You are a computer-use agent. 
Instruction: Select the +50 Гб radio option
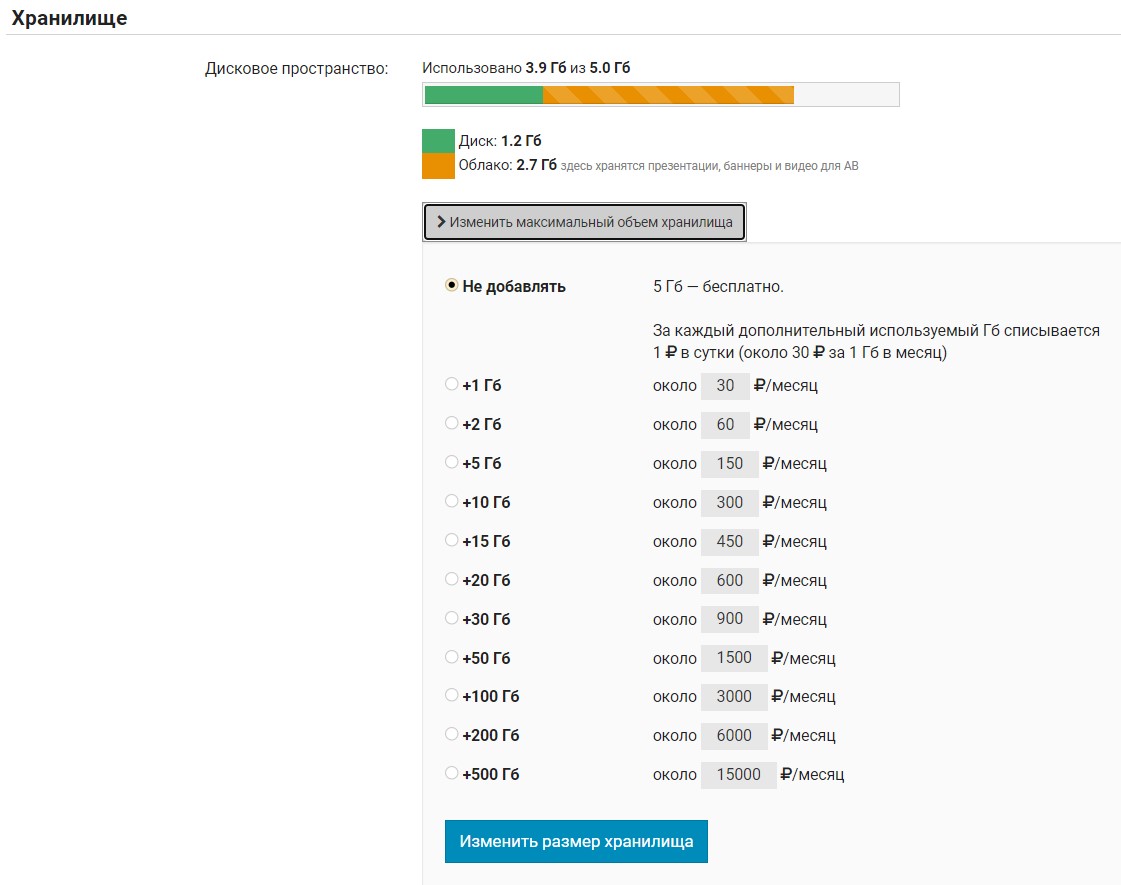[x=451, y=657]
